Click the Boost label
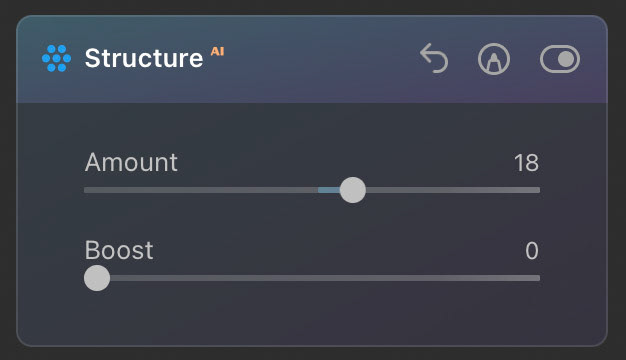This screenshot has width=626, height=360. tap(119, 250)
